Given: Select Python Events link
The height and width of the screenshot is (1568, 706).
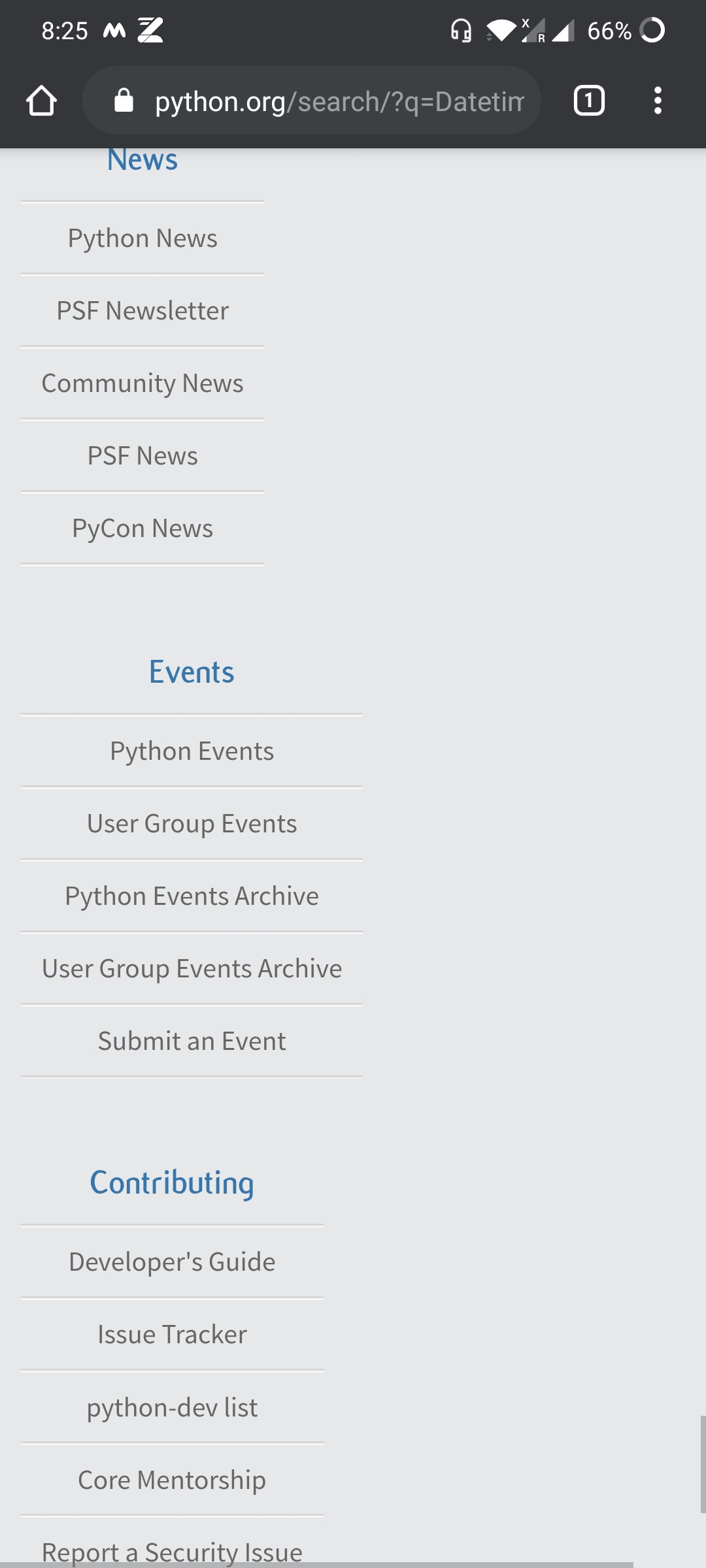Looking at the screenshot, I should click(192, 751).
